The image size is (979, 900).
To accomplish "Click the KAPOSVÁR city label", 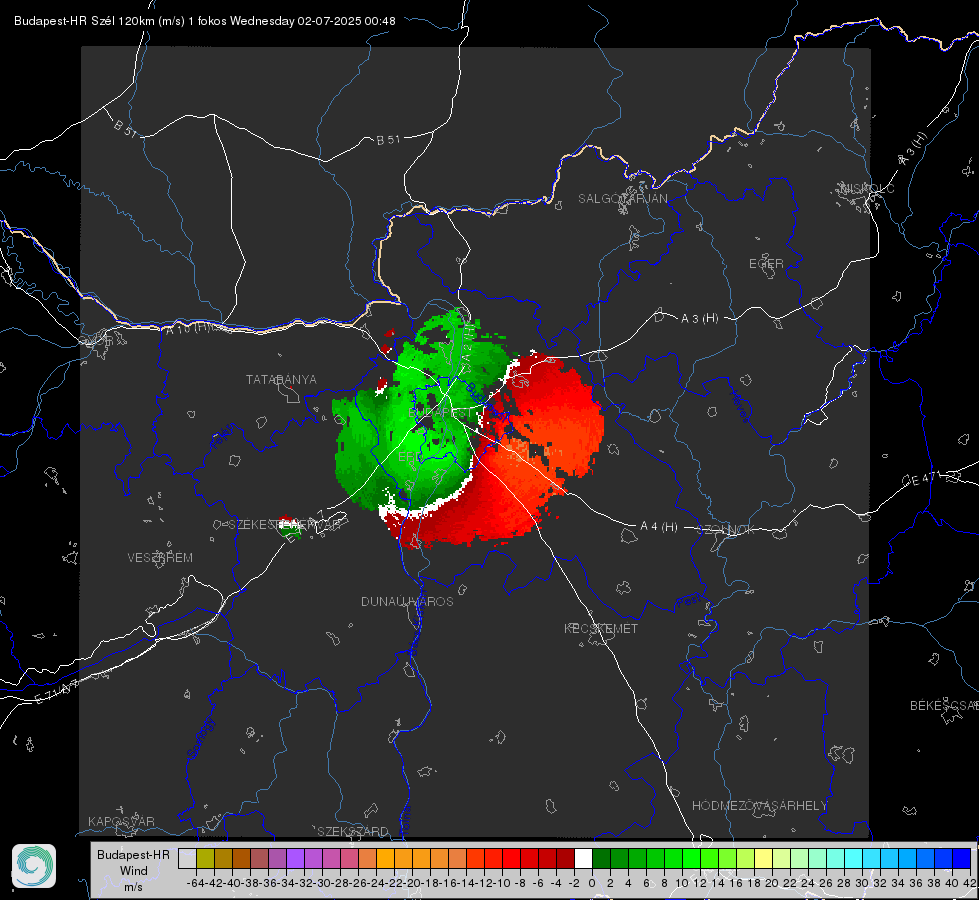I will pos(121,821).
